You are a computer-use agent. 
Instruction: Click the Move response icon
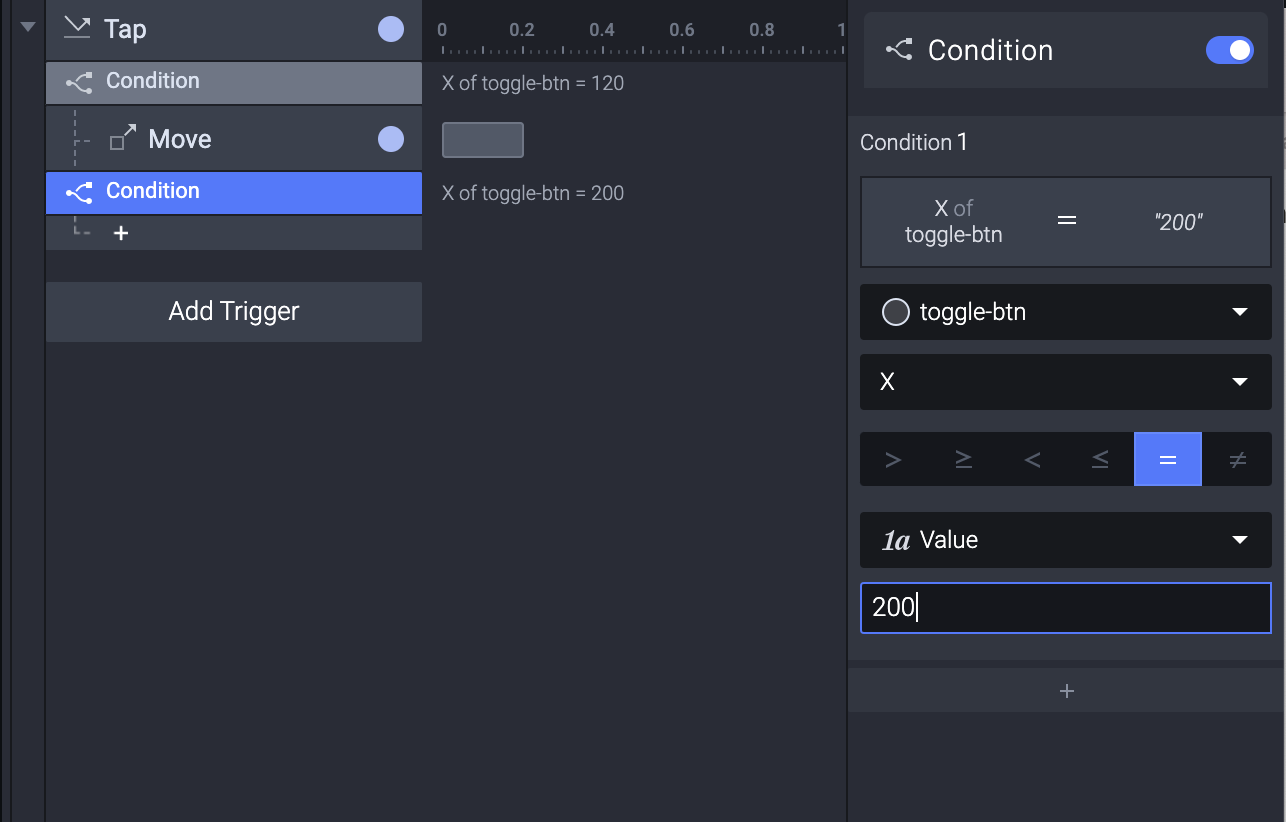tap(123, 138)
